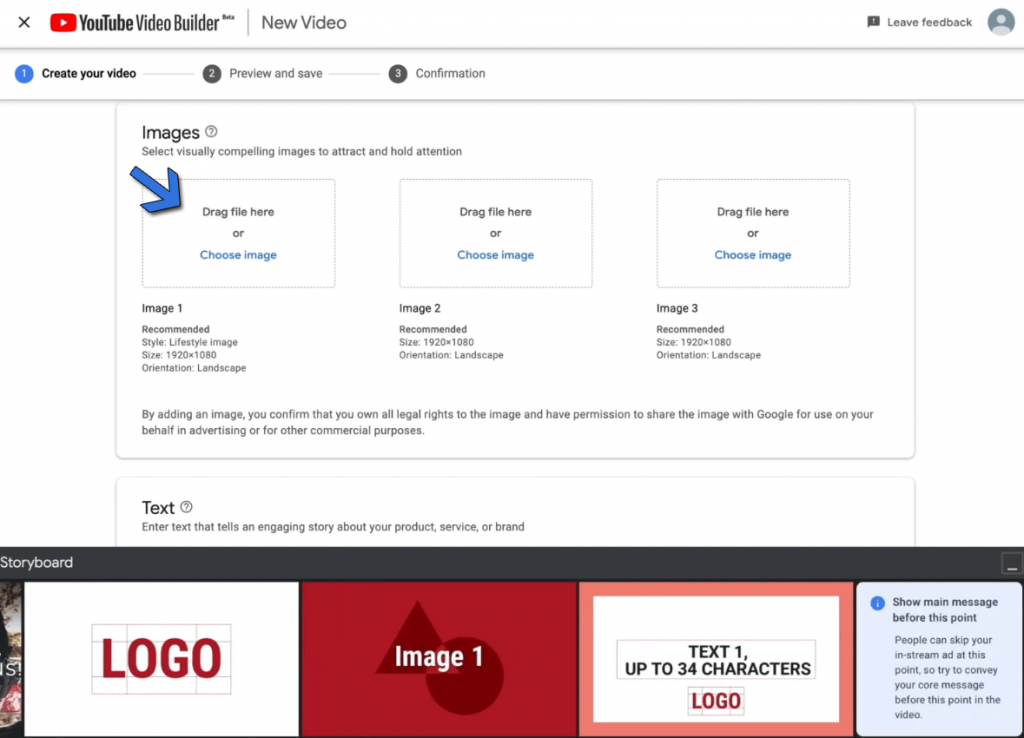This screenshot has width=1024, height=738.
Task: Click 'Show main message before this point' text
Action: click(945, 610)
